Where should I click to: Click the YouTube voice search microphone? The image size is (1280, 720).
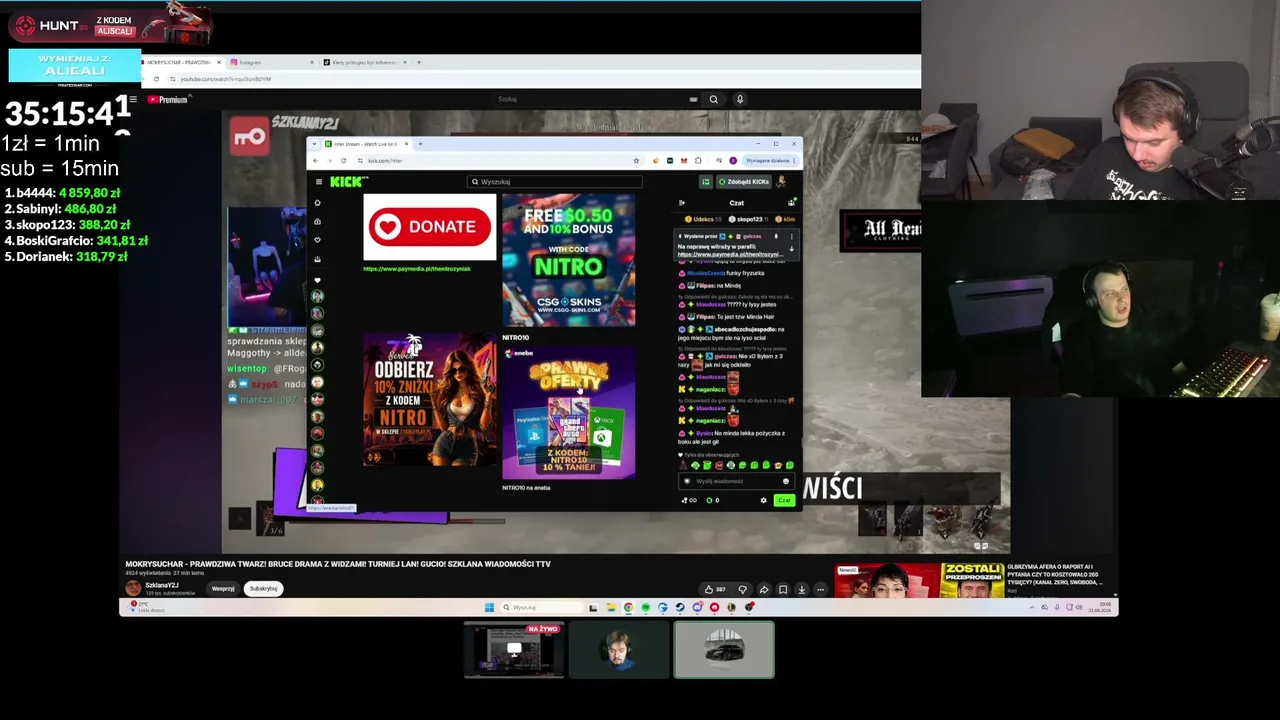(740, 99)
